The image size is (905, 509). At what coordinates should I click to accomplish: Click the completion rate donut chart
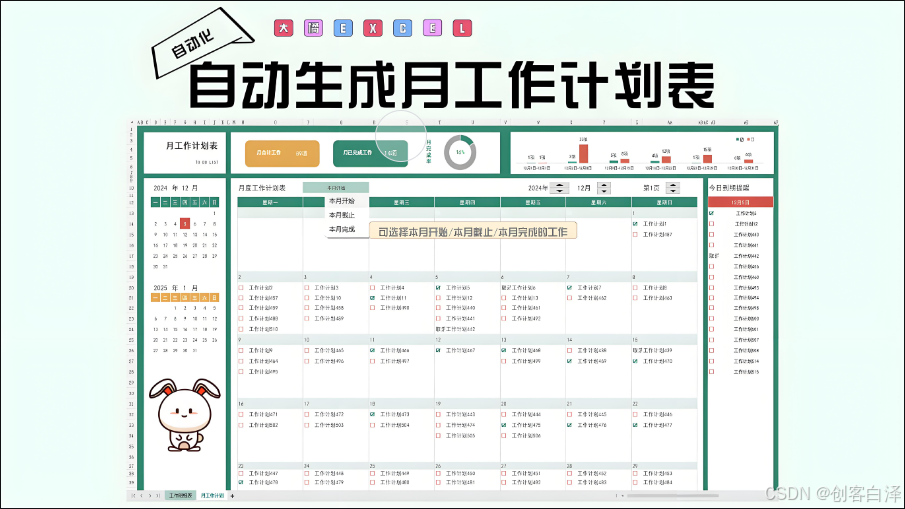click(460, 152)
